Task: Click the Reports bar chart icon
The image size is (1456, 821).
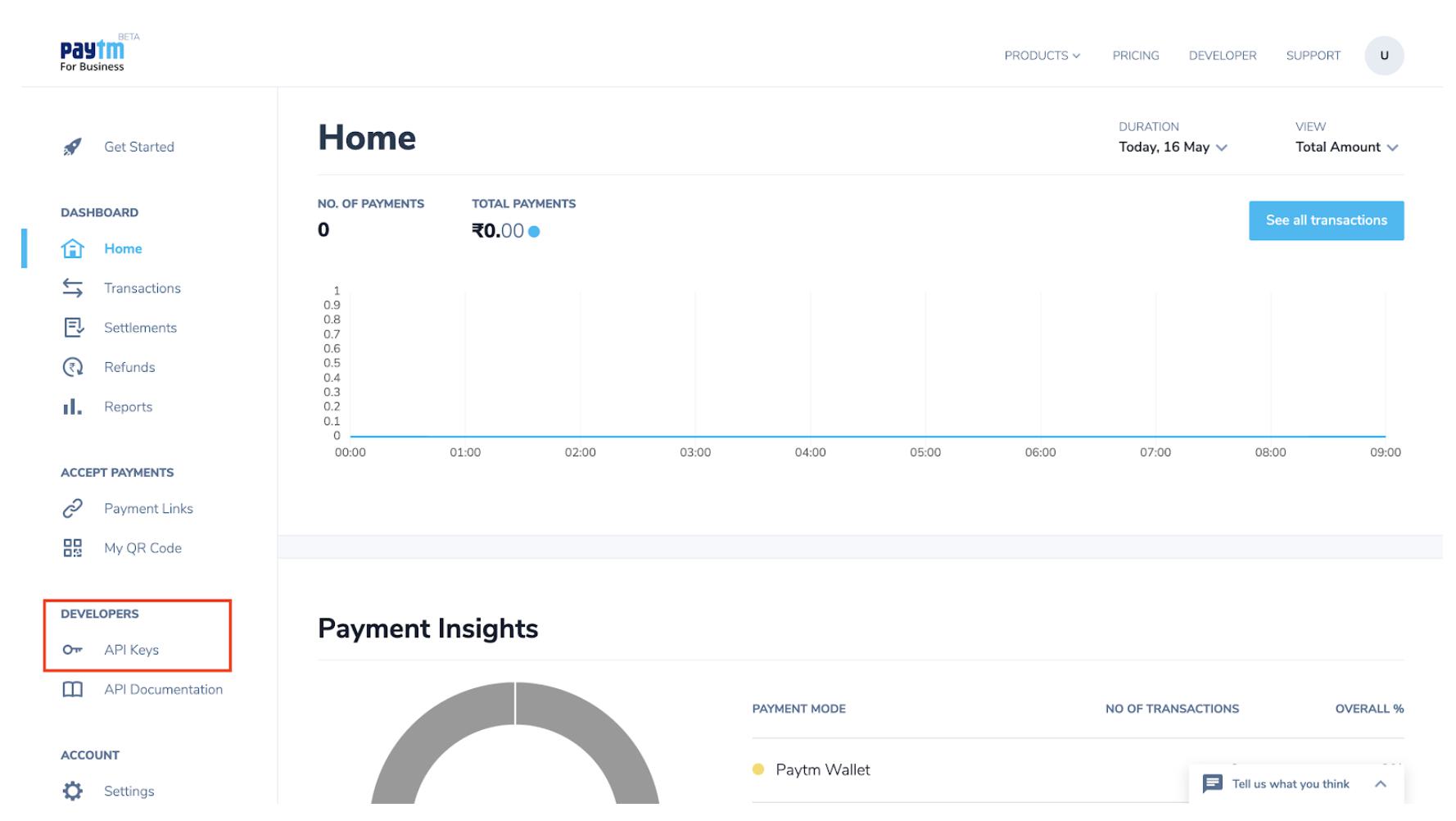Action: [73, 406]
